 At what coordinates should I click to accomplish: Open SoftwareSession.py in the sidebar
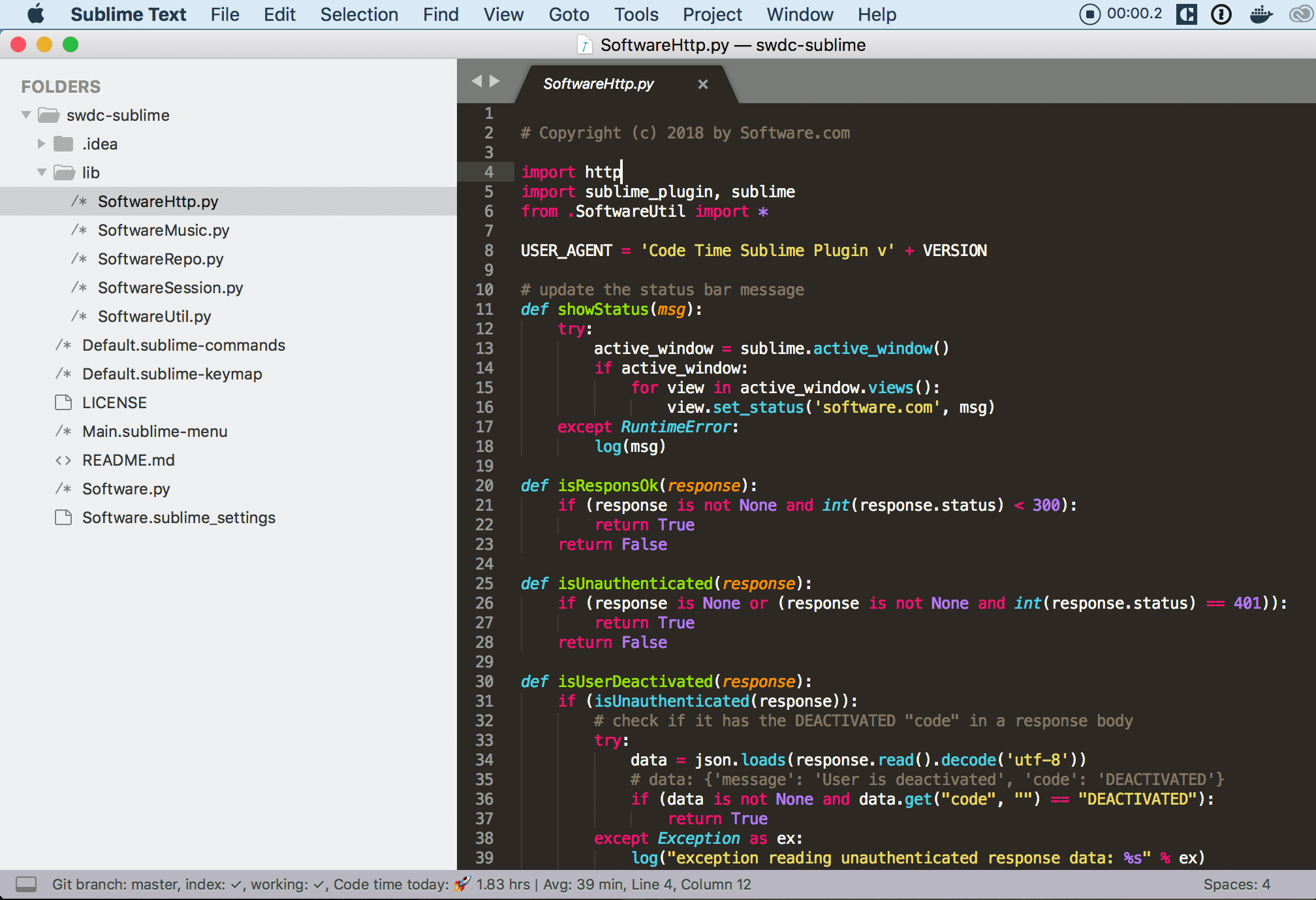tap(170, 288)
